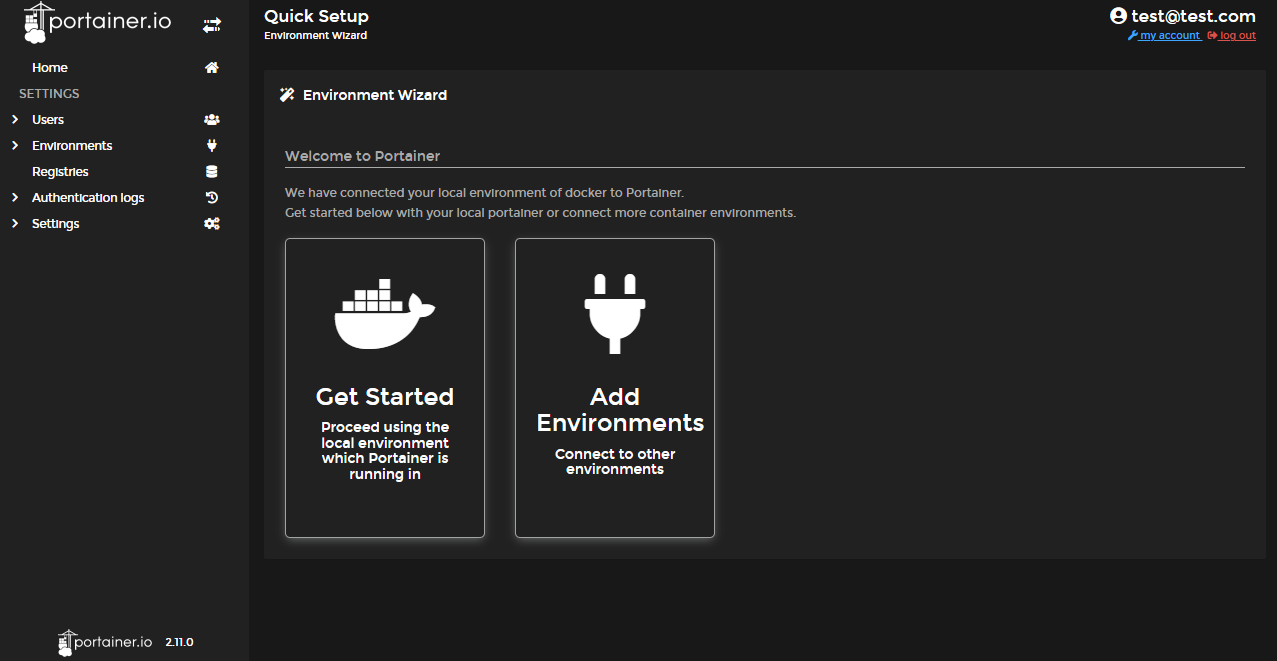
Task: Click the user avatar icon beside test@test.com
Action: tap(1119, 16)
